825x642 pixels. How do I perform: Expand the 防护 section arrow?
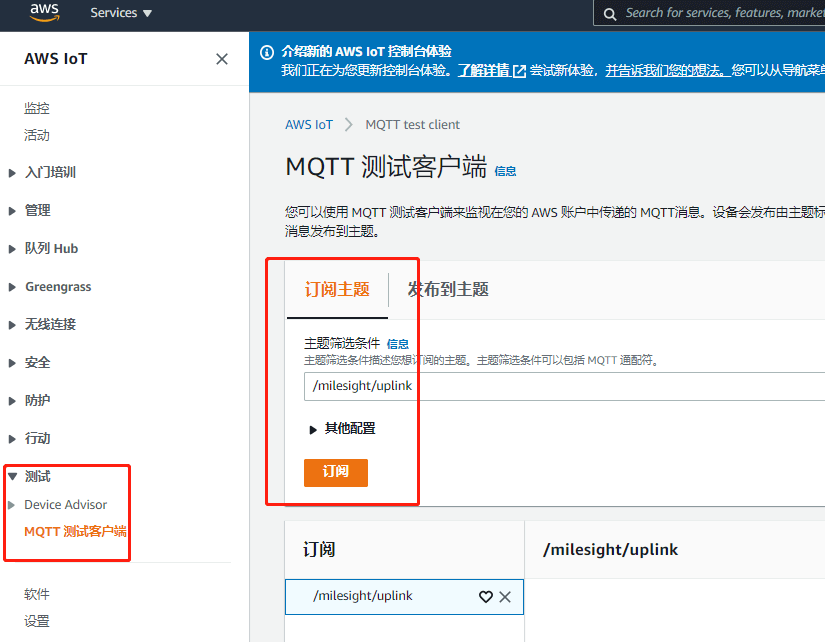12,401
